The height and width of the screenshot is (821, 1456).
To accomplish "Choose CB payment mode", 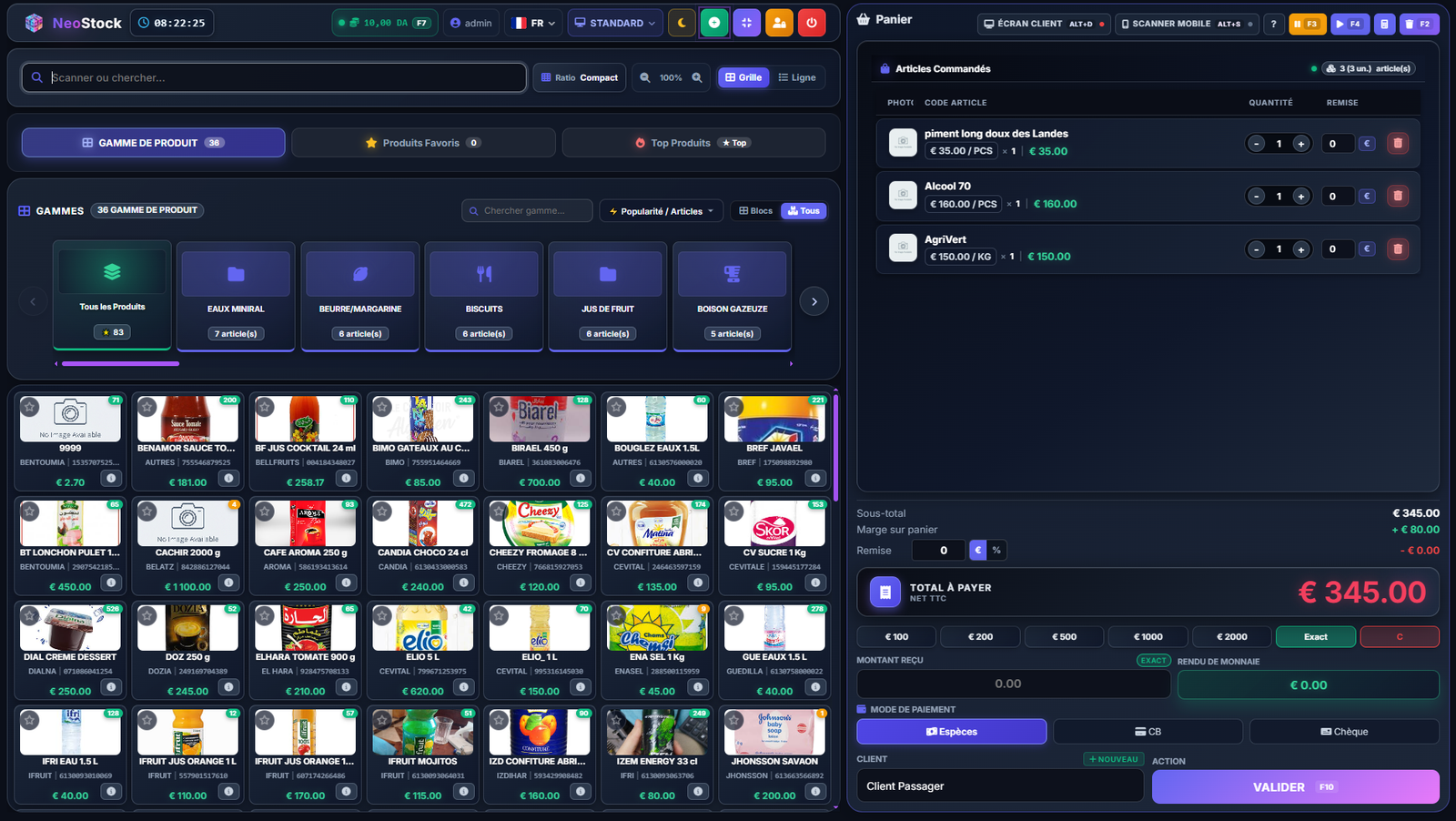I will pyautogui.click(x=1148, y=732).
